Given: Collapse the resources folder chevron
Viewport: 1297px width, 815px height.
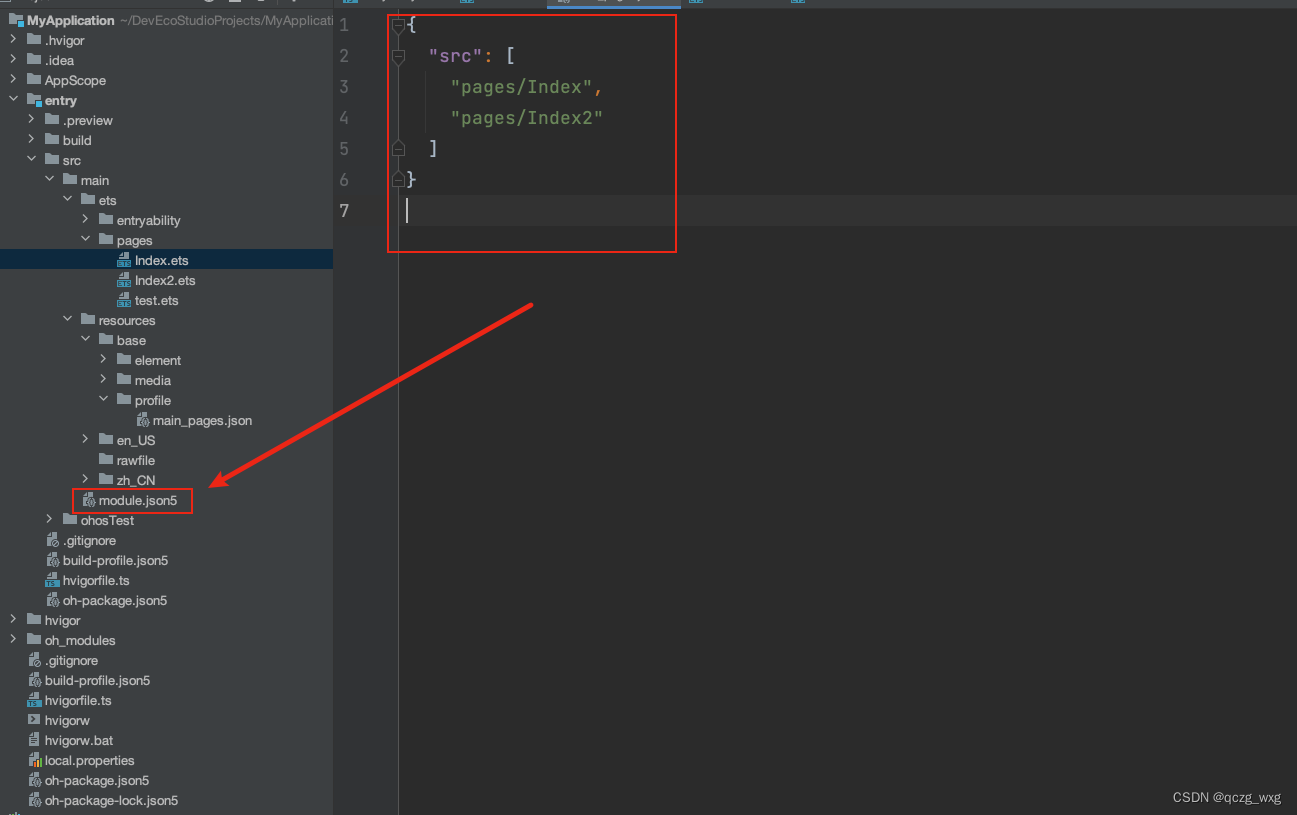Looking at the screenshot, I should coord(67,320).
